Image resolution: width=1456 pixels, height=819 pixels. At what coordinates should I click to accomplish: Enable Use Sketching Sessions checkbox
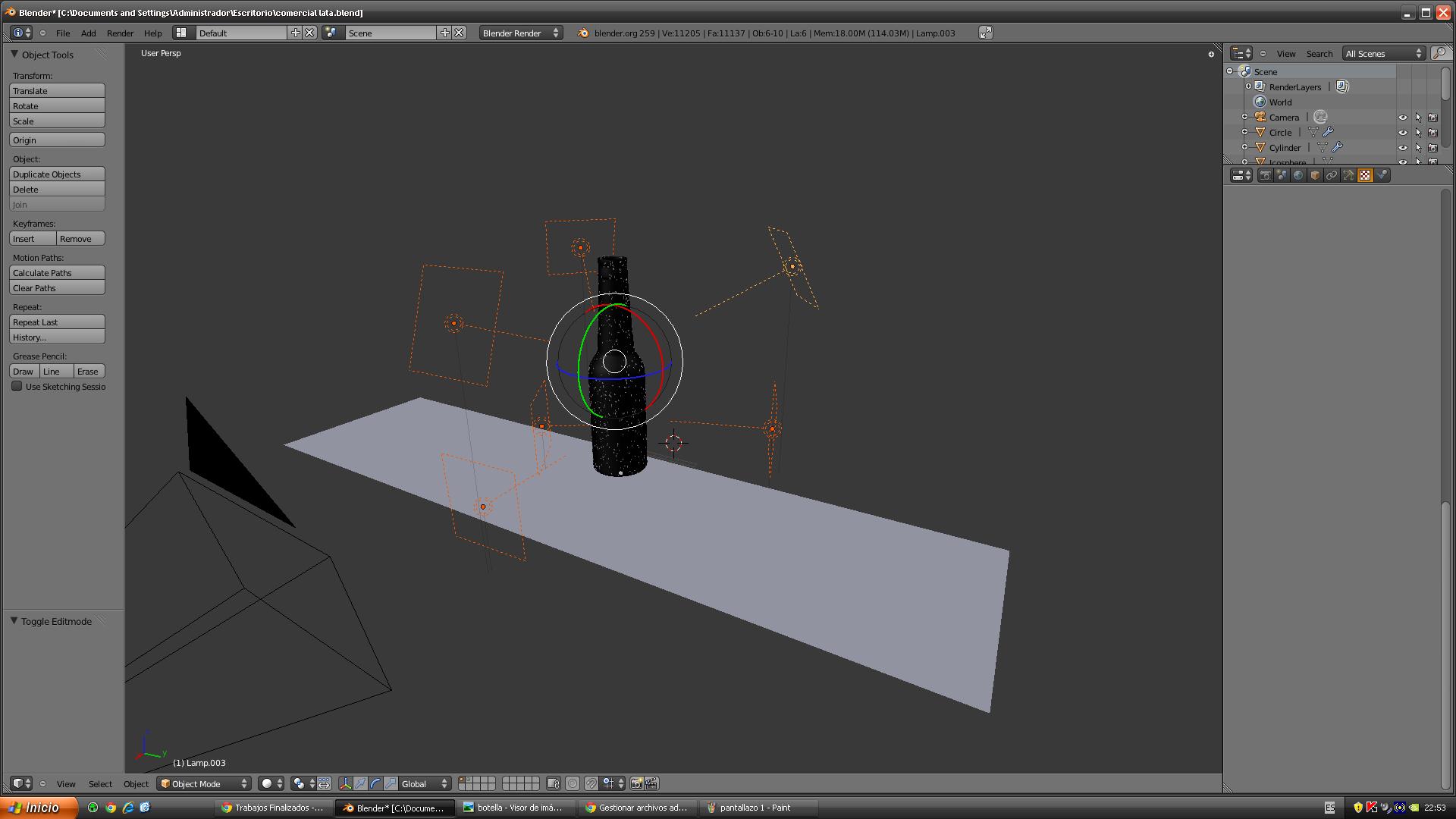(17, 387)
